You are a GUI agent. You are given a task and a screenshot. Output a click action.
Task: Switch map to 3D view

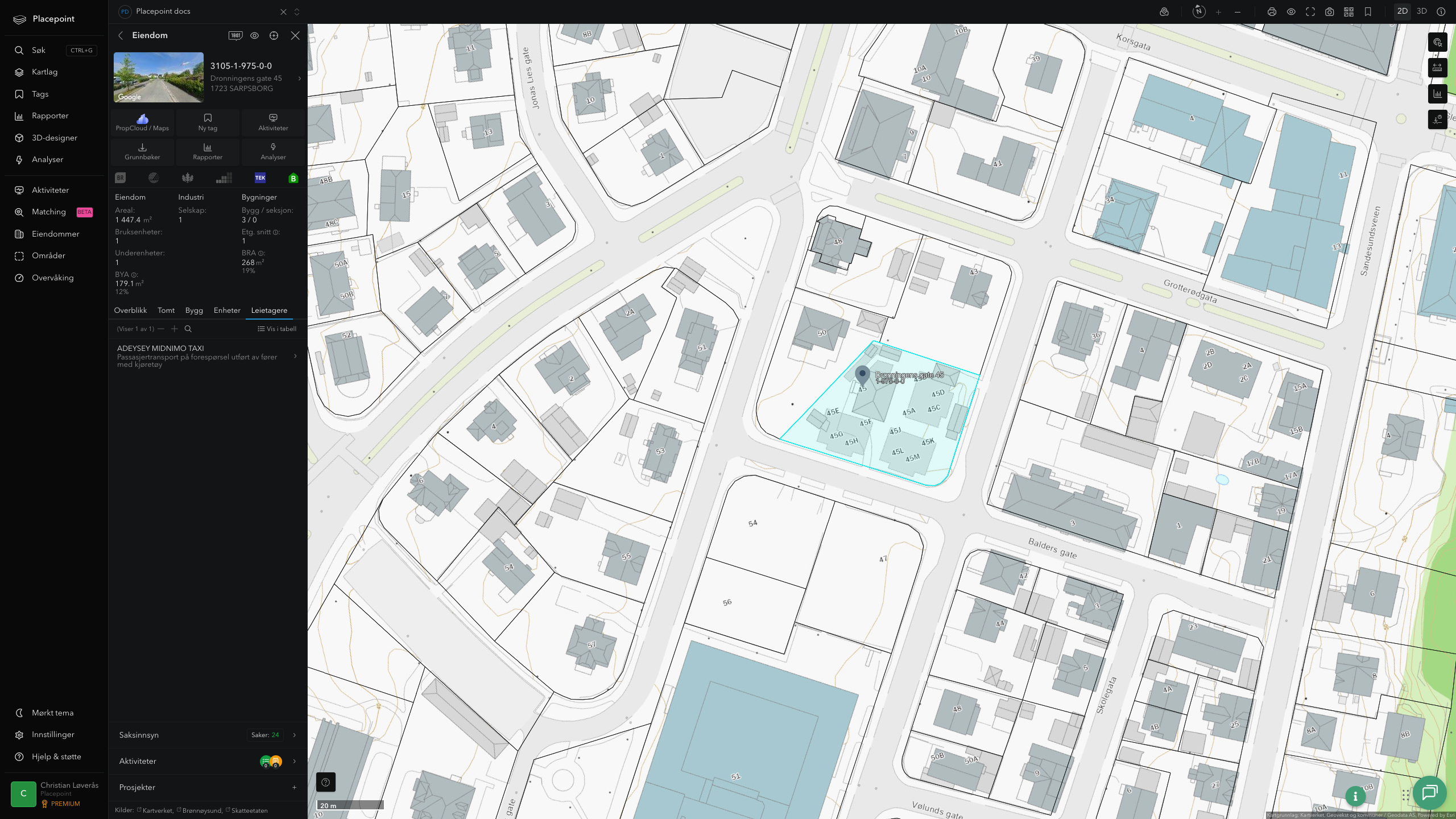click(x=1422, y=11)
